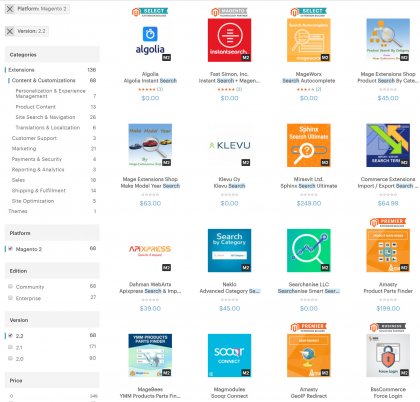Open Product Search By Category icon
Screen dimensions: 420x402
[x=388, y=40]
